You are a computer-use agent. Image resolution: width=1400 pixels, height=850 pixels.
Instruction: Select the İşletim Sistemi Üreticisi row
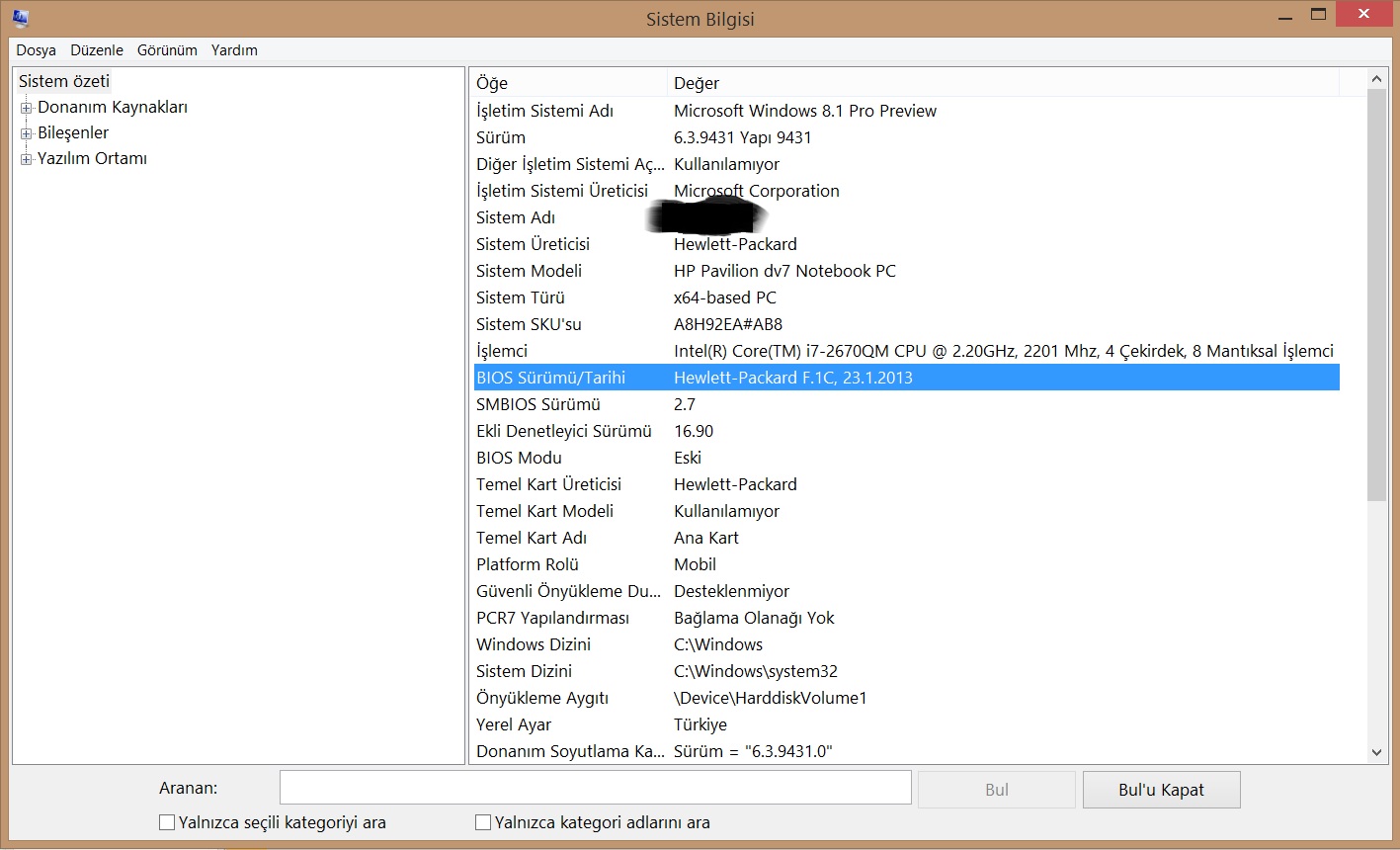(x=907, y=191)
